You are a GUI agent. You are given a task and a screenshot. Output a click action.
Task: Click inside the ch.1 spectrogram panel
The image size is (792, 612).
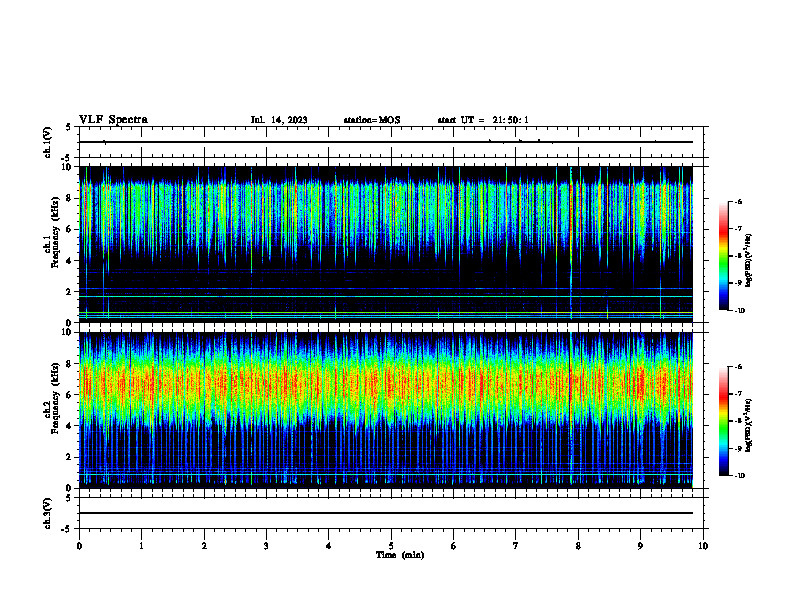(x=386, y=244)
